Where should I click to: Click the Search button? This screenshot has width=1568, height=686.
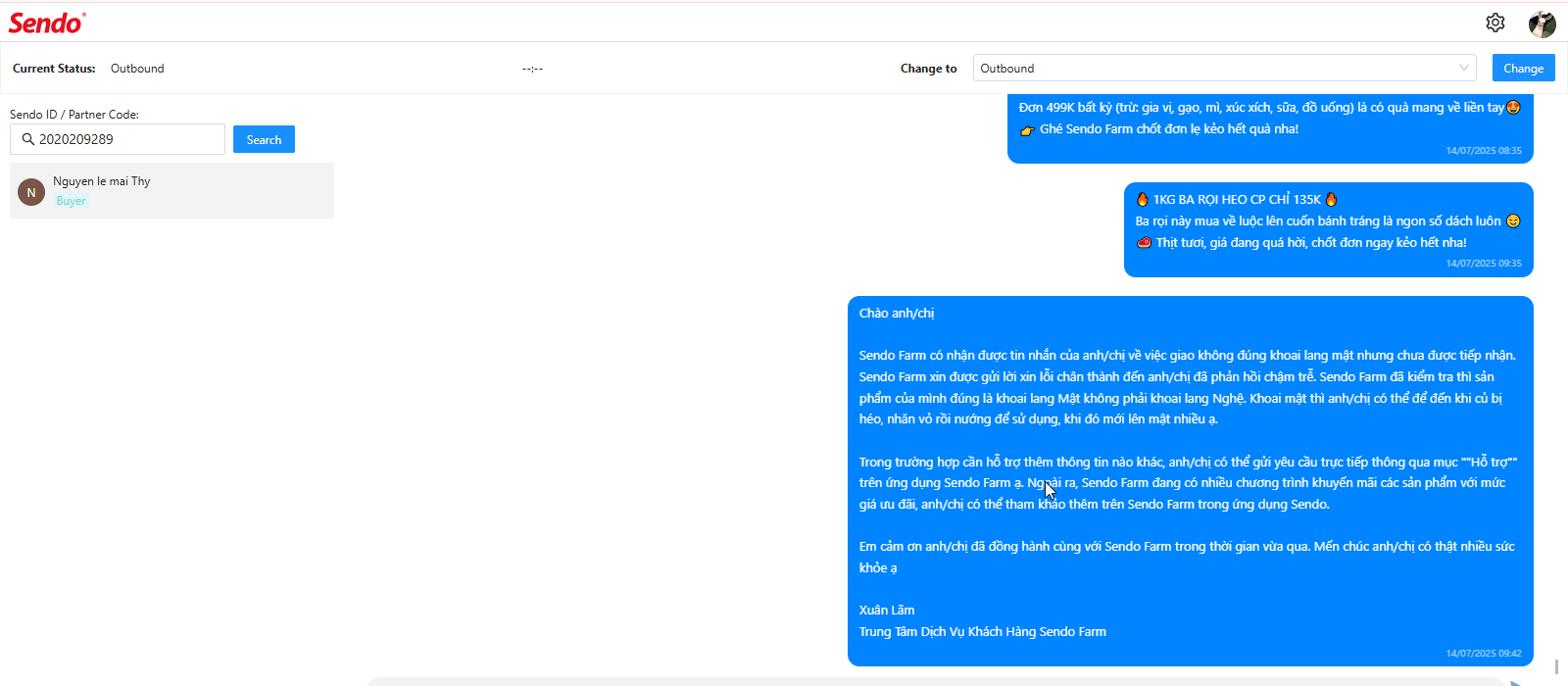(264, 139)
